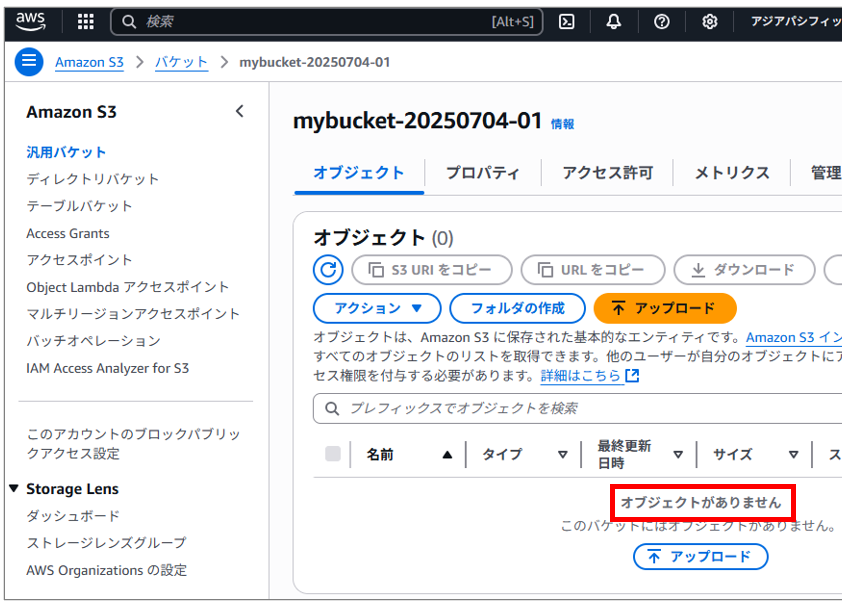Click the オブジェクト (0) section heading
The width and height of the screenshot is (842, 602).
click(383, 237)
